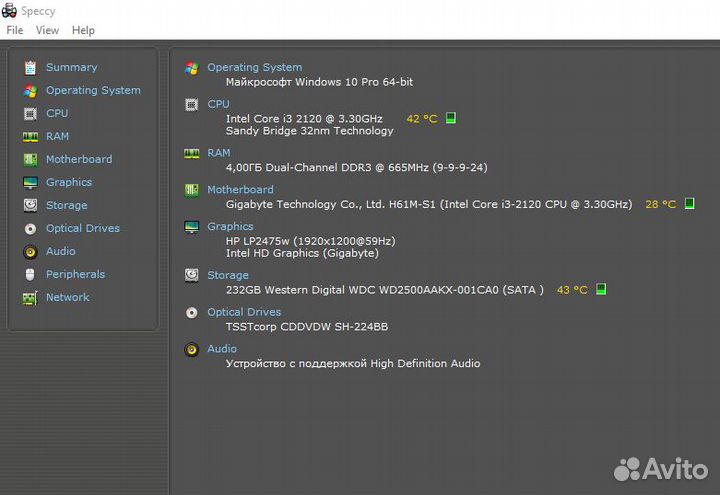Click the RAM stick icon in summary panel
The width and height of the screenshot is (720, 495).
[191, 154]
